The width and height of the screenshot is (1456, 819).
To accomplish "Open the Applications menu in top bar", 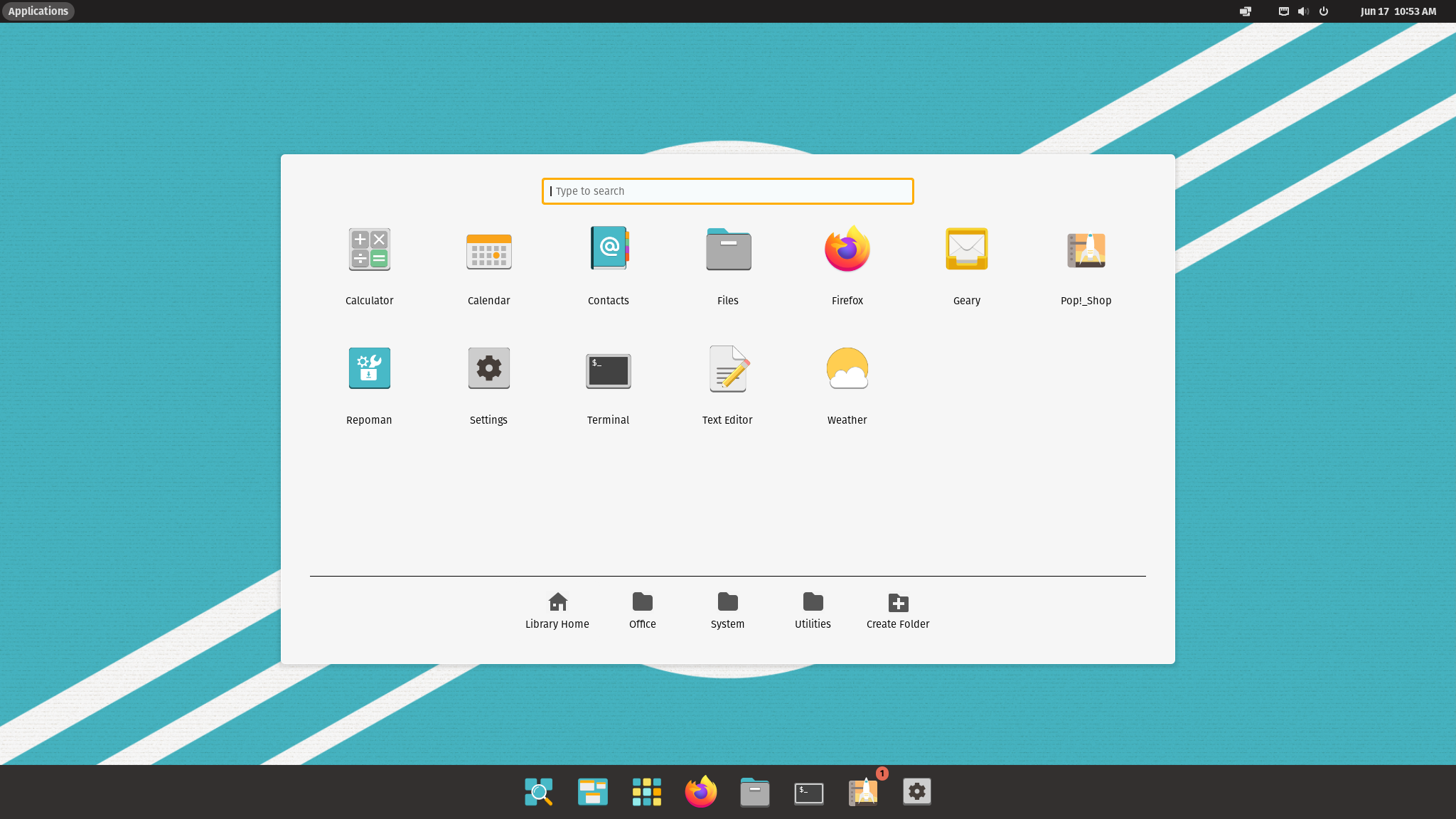I will click(38, 11).
